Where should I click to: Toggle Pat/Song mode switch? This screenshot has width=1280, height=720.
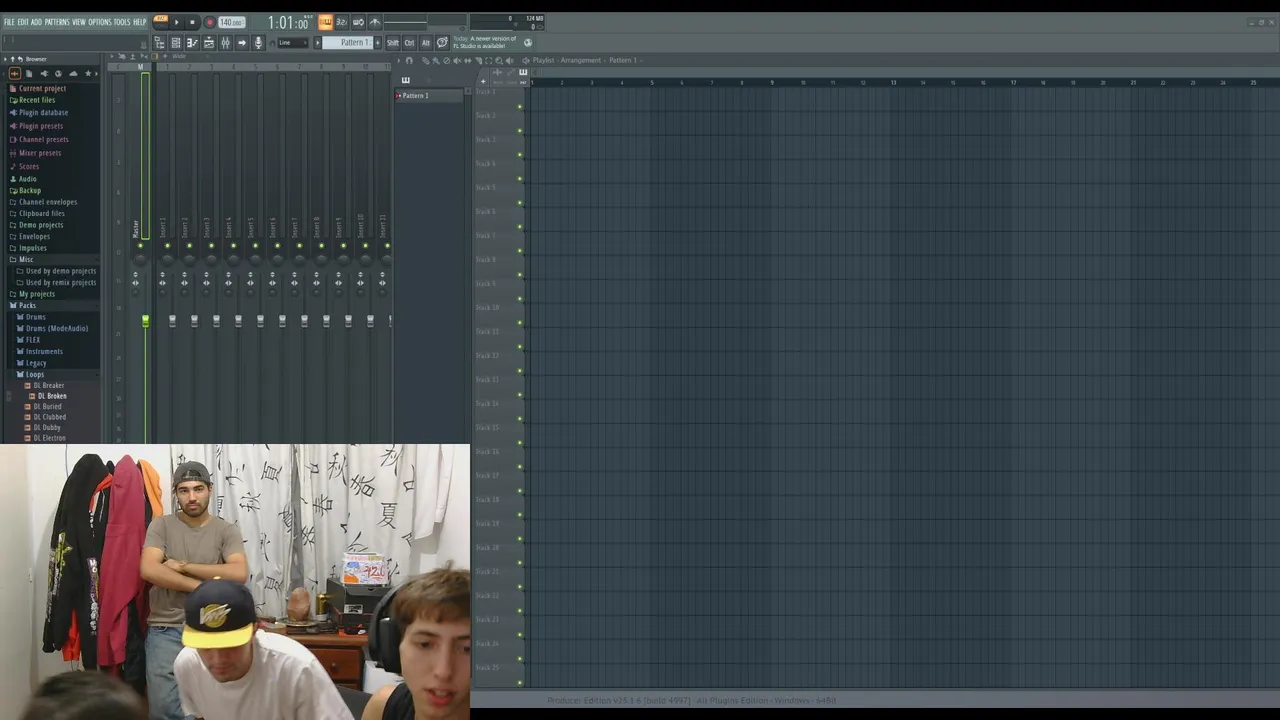pyautogui.click(x=160, y=21)
